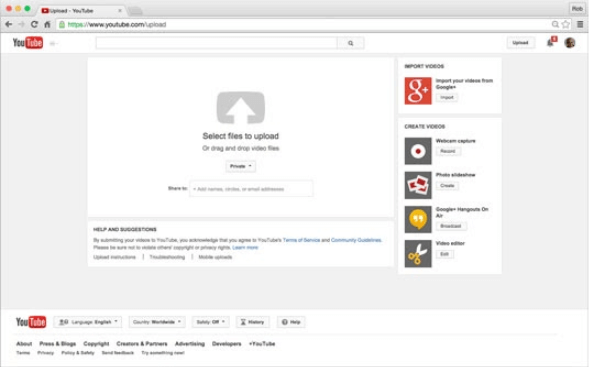Open the Photo slideshow icon
This screenshot has height=369, width=589.
pyautogui.click(x=418, y=185)
